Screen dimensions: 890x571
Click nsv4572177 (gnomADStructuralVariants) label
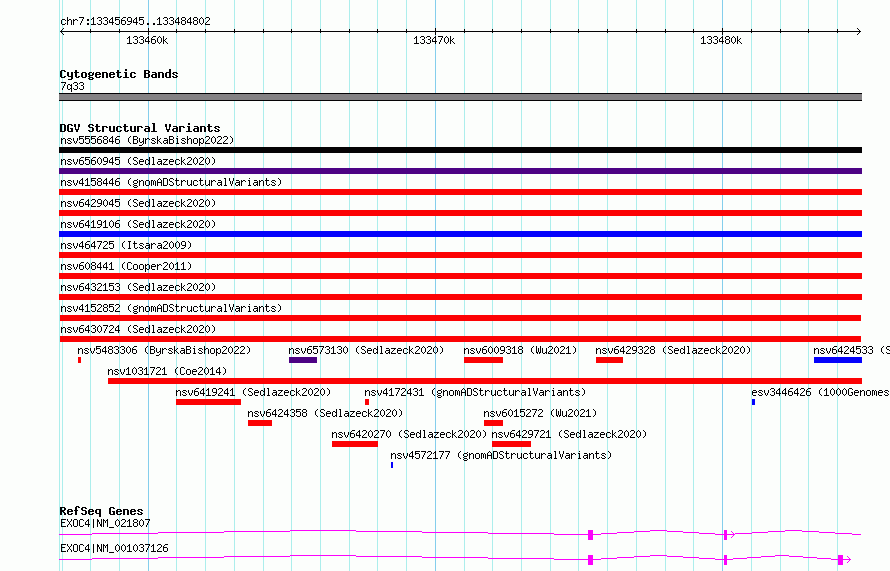pyautogui.click(x=501, y=455)
